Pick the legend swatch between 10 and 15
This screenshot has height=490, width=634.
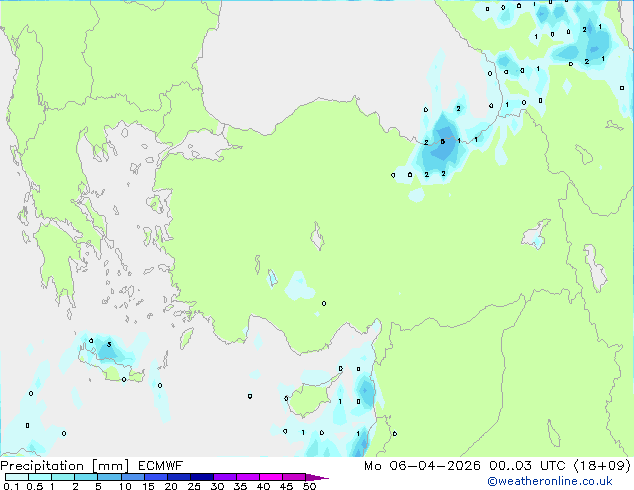pos(132,477)
